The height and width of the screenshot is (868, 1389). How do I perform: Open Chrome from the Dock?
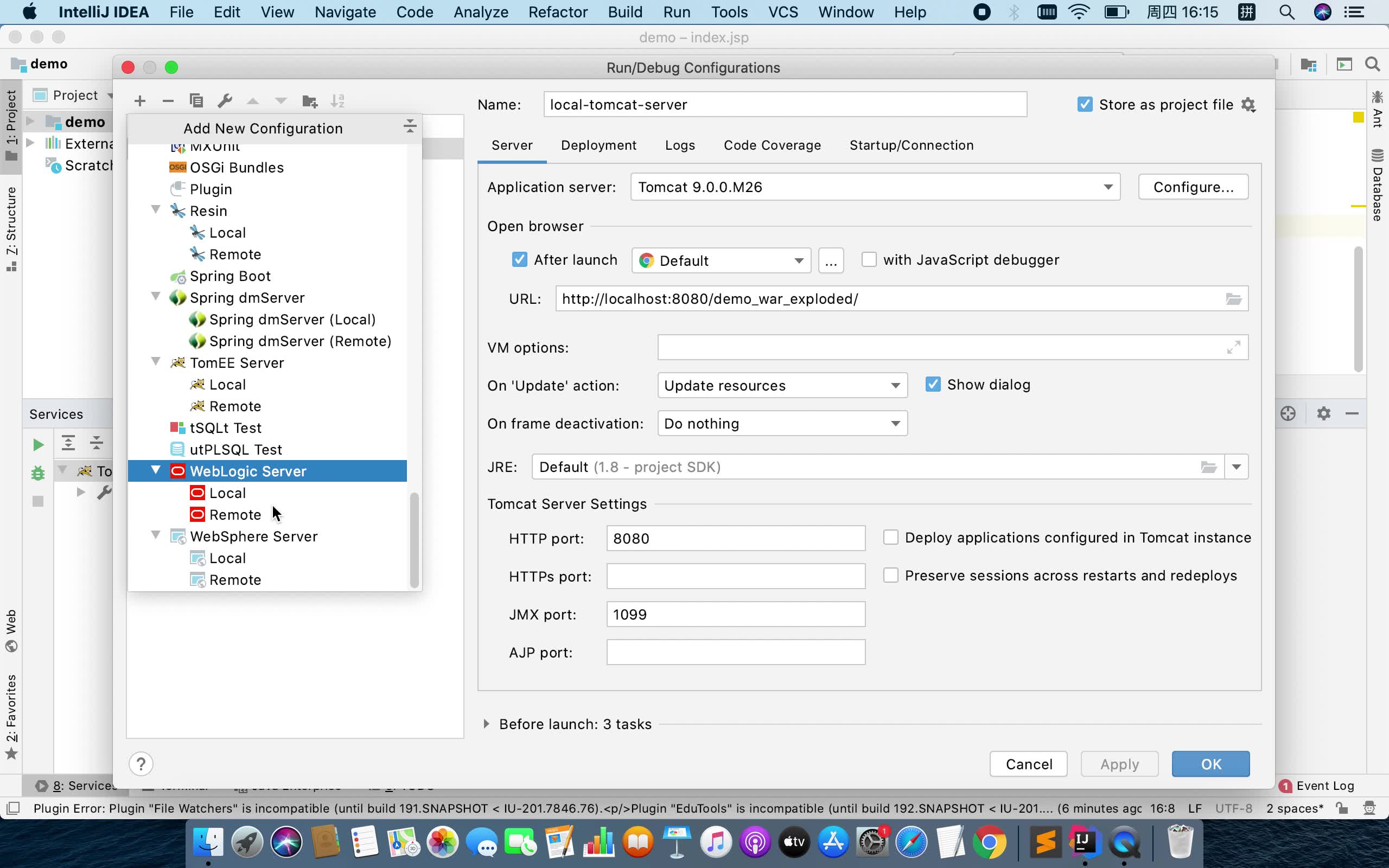(989, 842)
